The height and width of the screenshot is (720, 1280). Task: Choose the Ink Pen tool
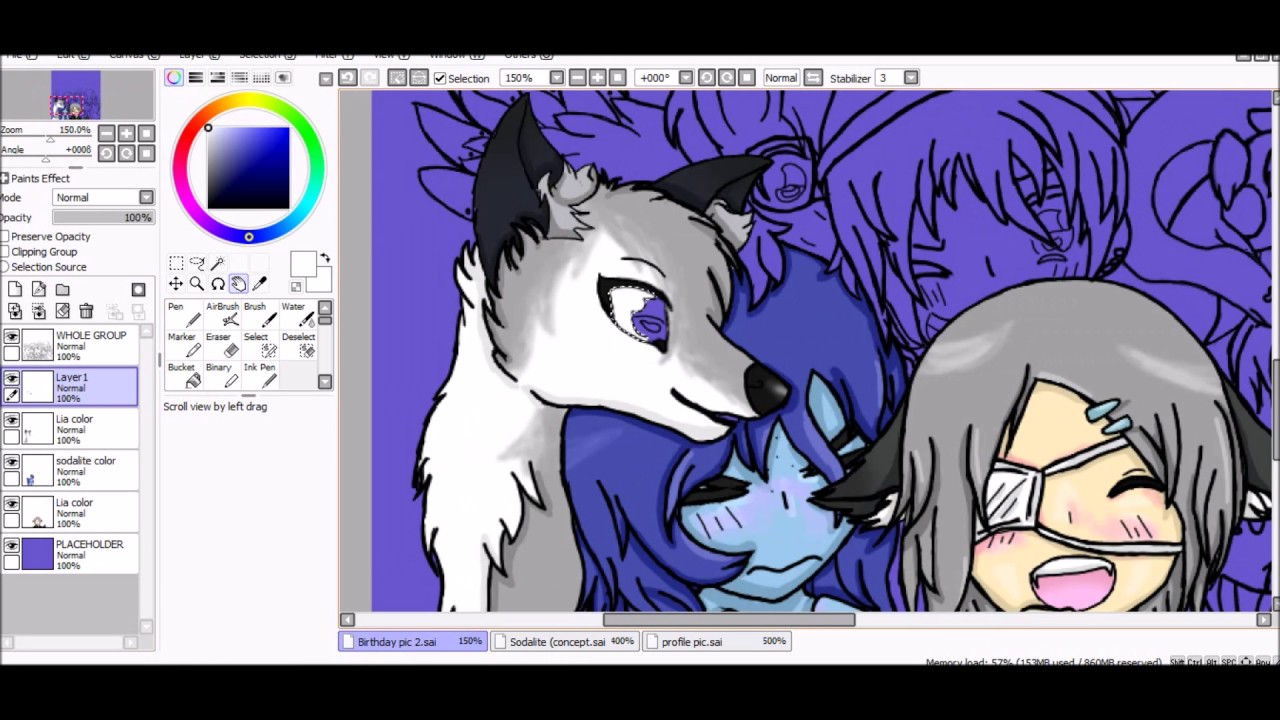coord(260,374)
